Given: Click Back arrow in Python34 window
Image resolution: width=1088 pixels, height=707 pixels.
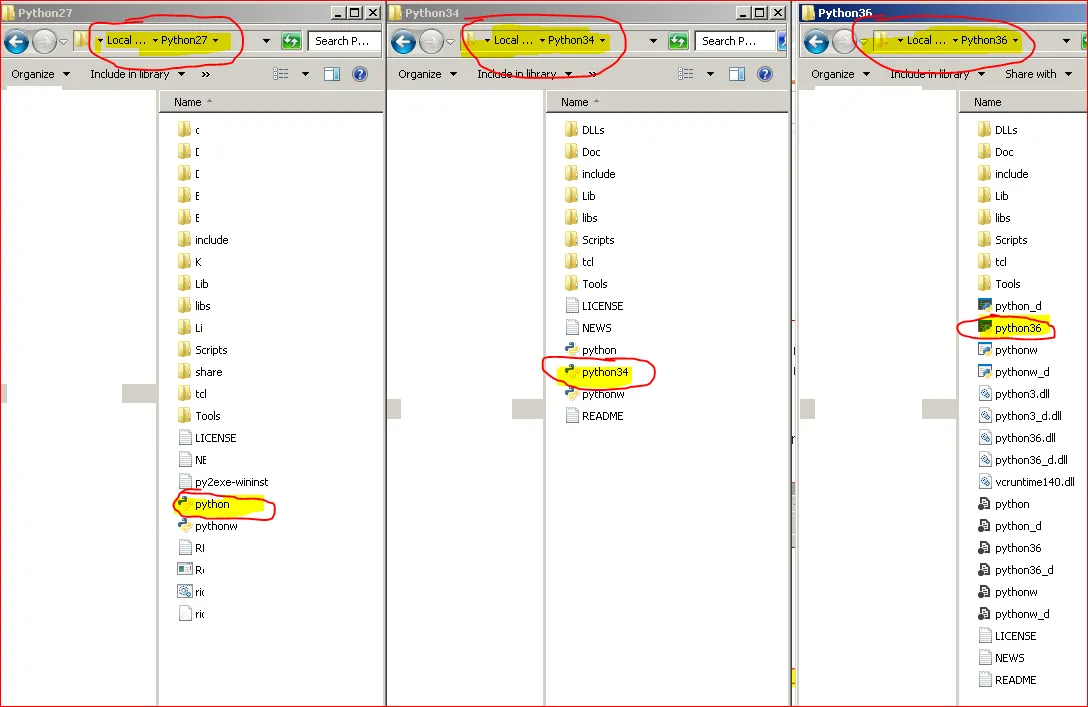Looking at the screenshot, I should click(403, 42).
